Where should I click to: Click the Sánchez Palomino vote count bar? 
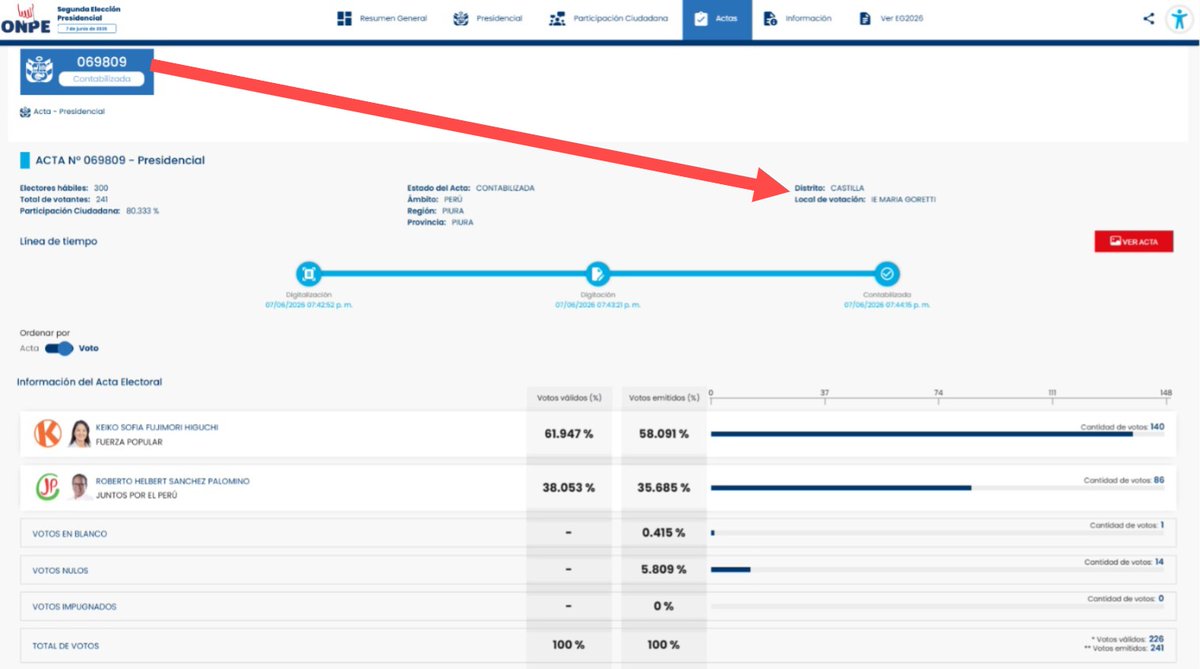click(x=840, y=488)
